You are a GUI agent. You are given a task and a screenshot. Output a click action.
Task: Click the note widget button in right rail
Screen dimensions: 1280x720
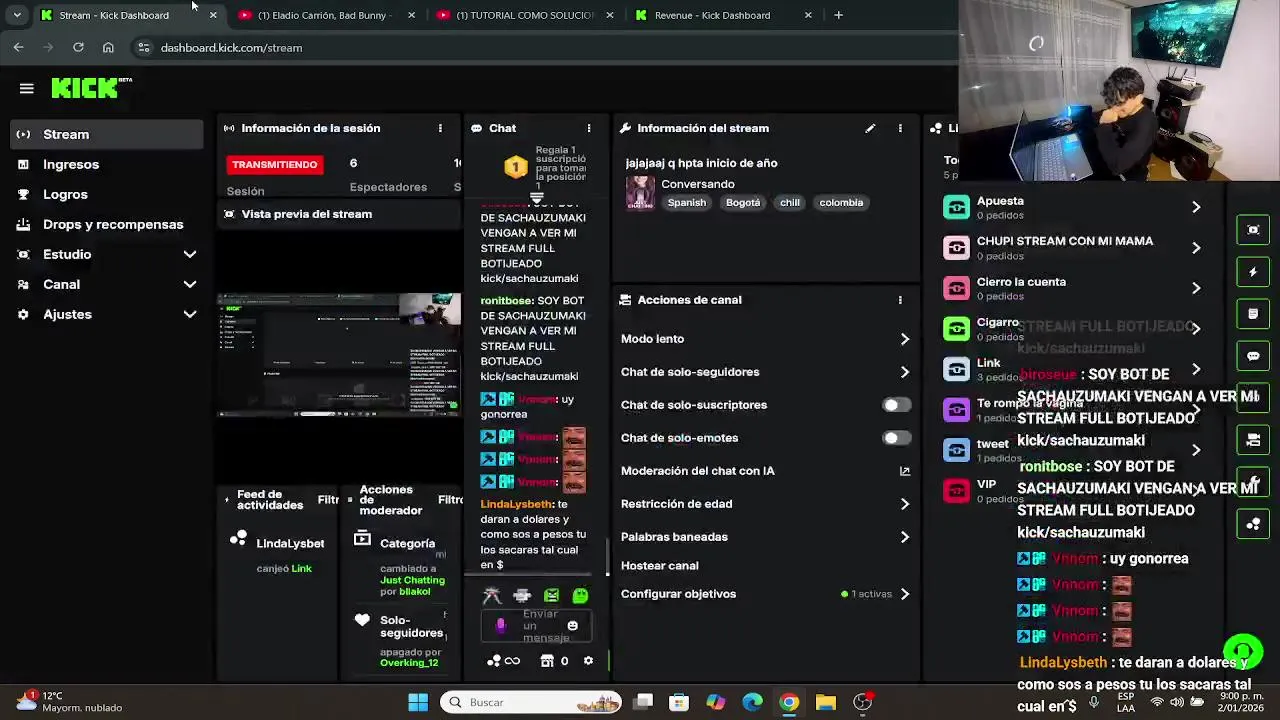point(1253,314)
